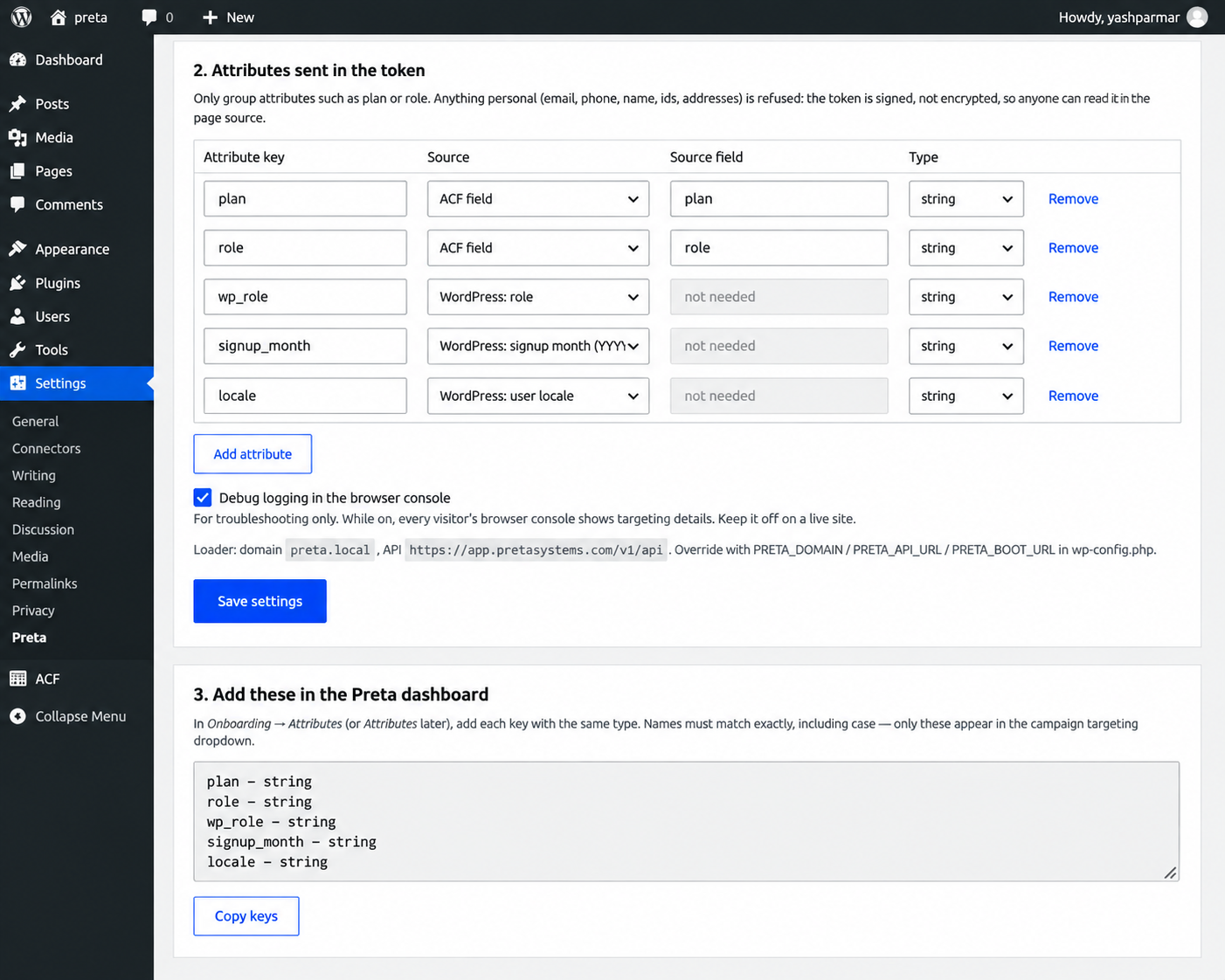Click the Media icon in main sidebar
The image size is (1225, 980).
coord(17,137)
